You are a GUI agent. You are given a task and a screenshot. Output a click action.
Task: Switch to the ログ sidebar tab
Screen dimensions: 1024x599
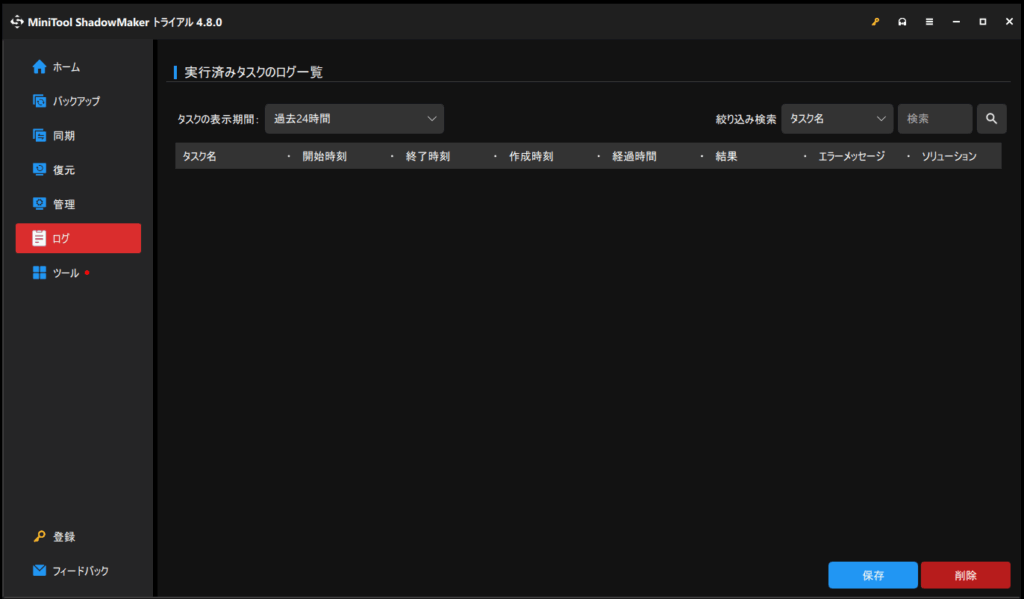point(78,238)
